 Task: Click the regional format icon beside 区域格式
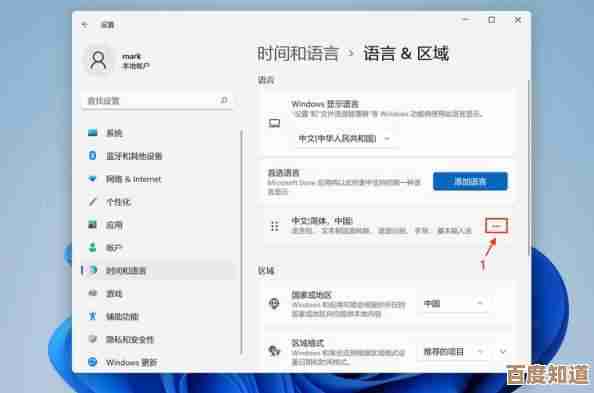(x=274, y=351)
